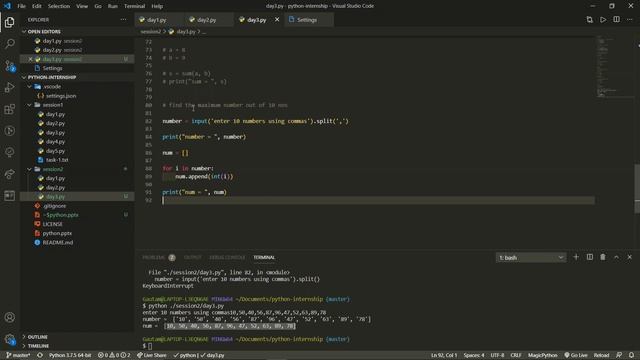
Task: Maximize the panel with chevron-up icon
Action: pos(616,257)
